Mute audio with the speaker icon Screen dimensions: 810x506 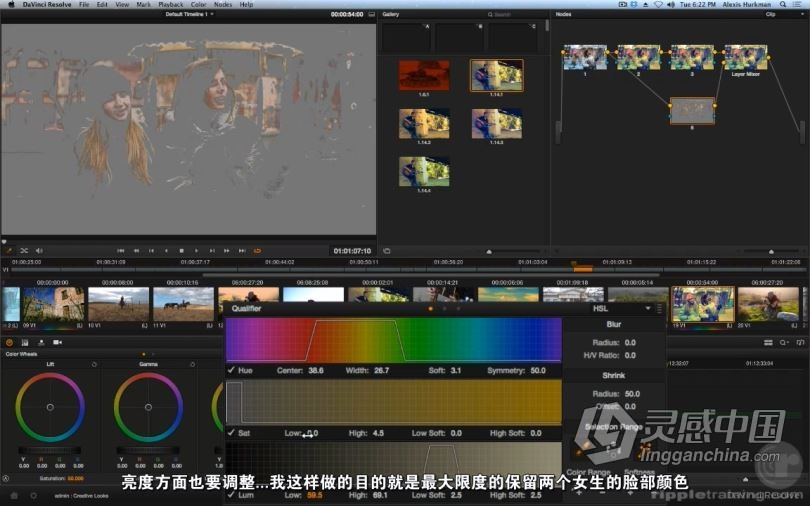click(39, 250)
